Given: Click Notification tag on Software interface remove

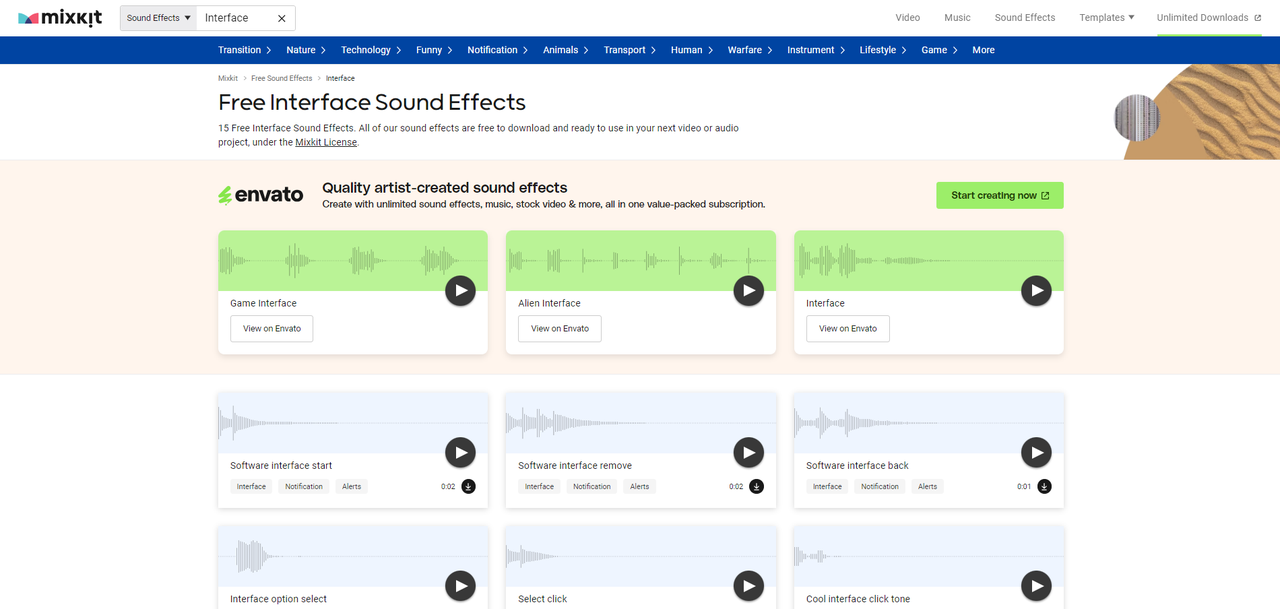Looking at the screenshot, I should point(592,487).
